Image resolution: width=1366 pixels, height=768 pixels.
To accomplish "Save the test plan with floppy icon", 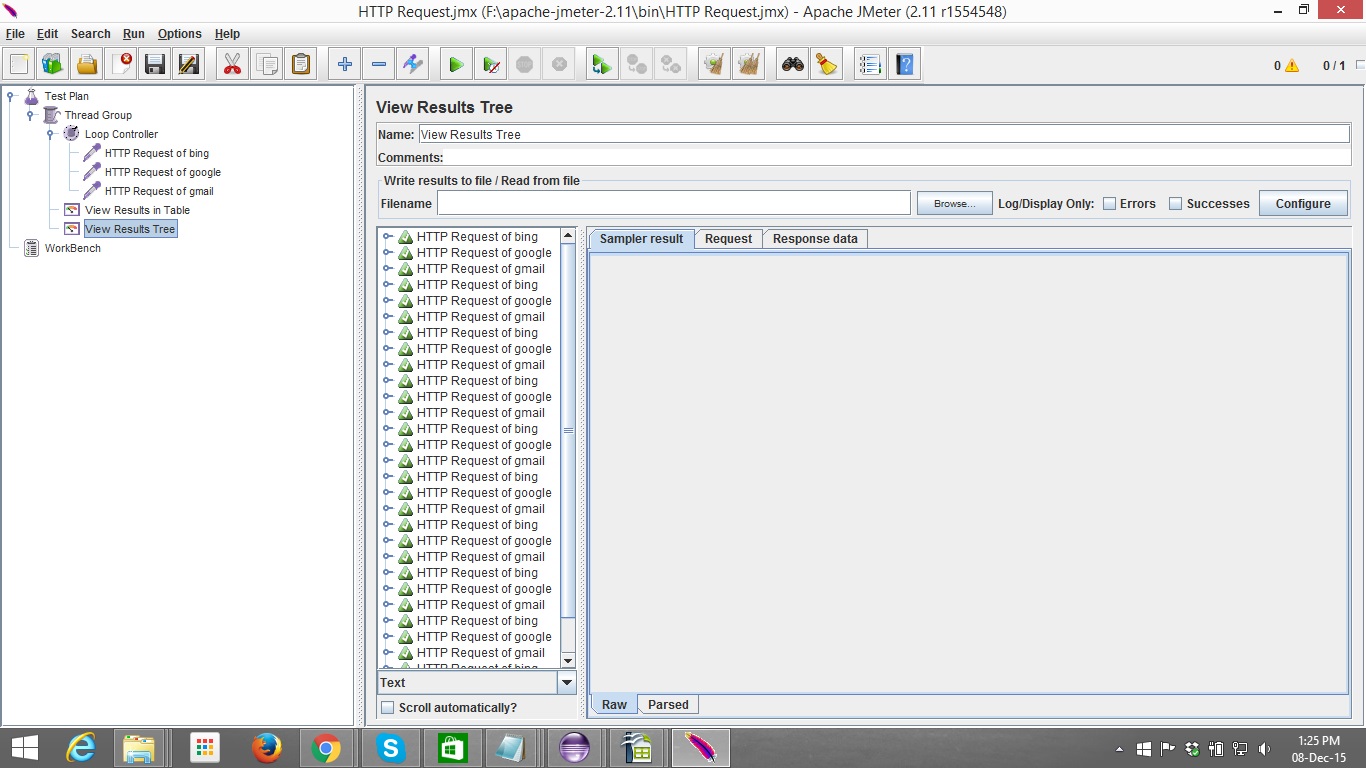I will pos(155,65).
